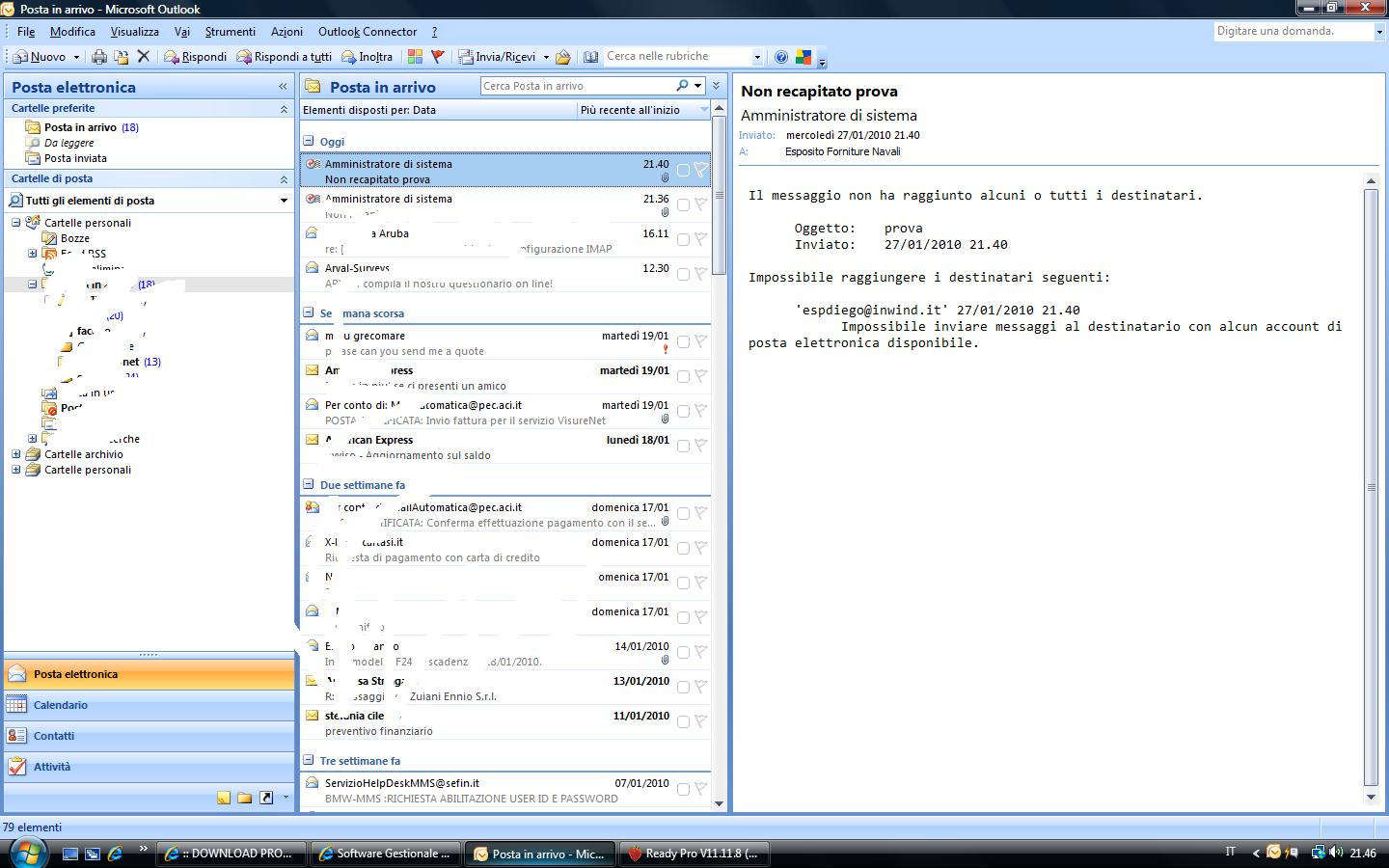The height and width of the screenshot is (868, 1389).
Task: Toggle category box on the Aval-Surveys 12.30 message
Action: (683, 274)
